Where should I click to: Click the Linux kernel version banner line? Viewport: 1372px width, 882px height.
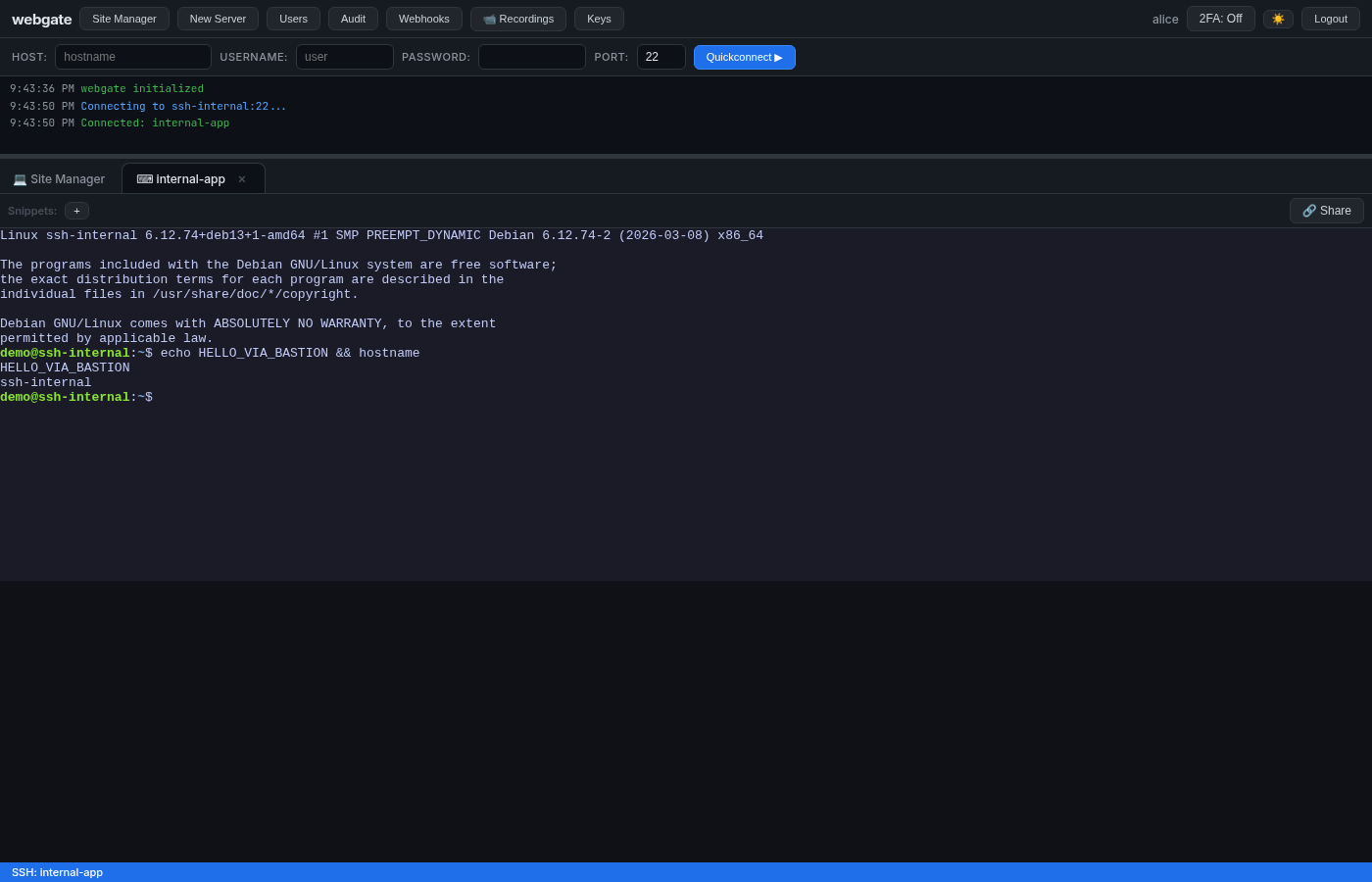381,236
